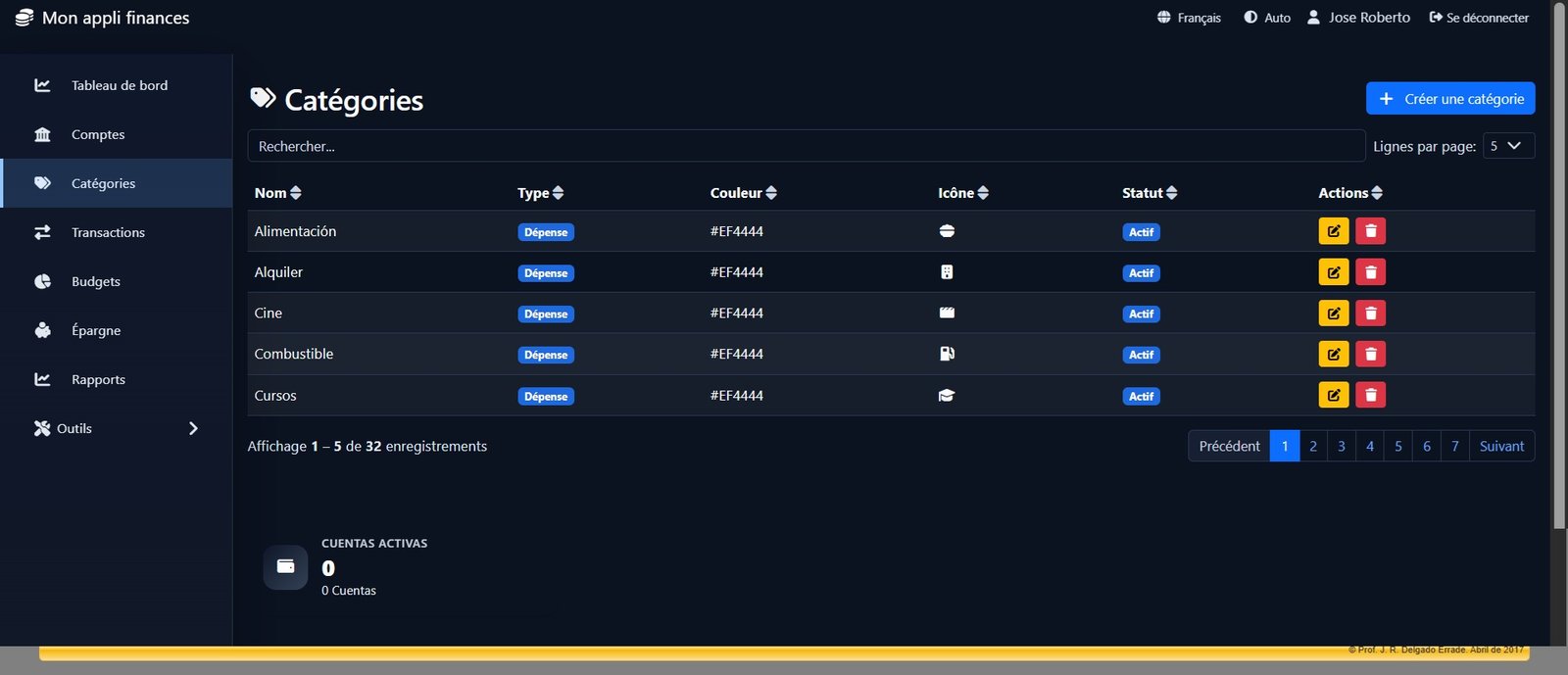Viewport: 1568px width, 675px height.
Task: Sort the table by Statut
Action: (x=1150, y=193)
